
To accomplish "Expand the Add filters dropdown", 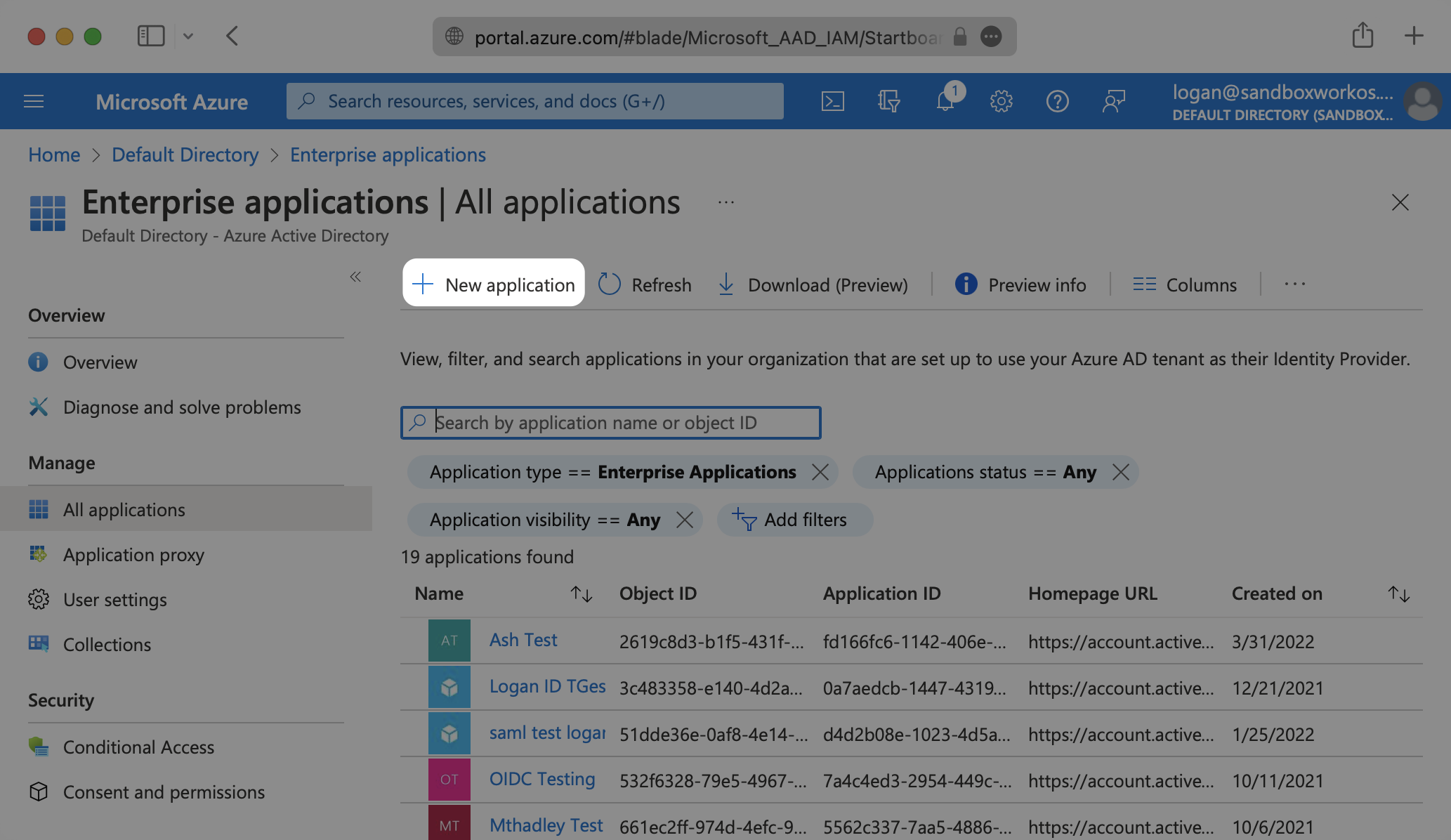I will click(793, 518).
